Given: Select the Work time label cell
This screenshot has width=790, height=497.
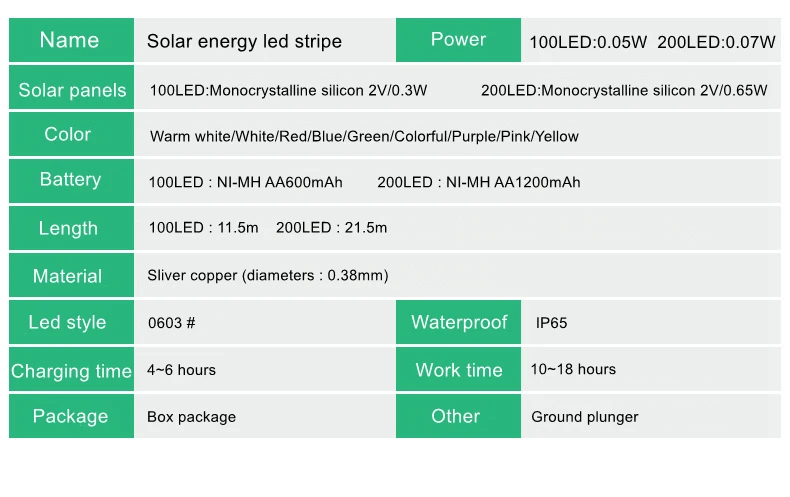Looking at the screenshot, I should click(459, 370).
